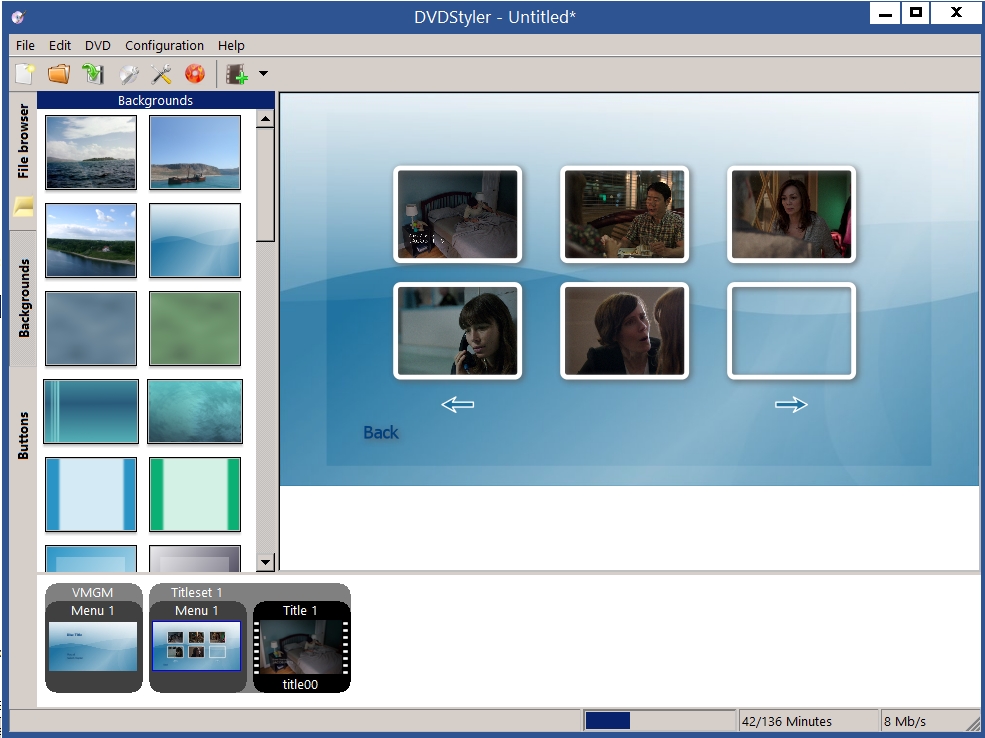Select VMGM Menu 1 in the timeline
Viewport: 985px width, 738px height.
point(94,646)
